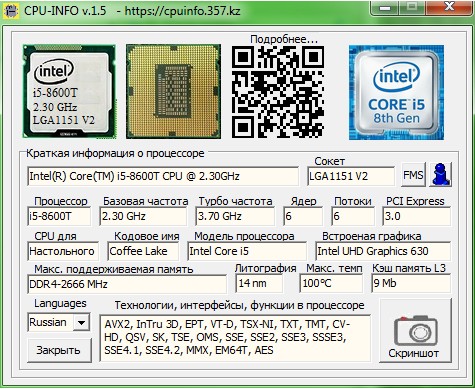Click the Подробнее... label above QR code

click(284, 39)
